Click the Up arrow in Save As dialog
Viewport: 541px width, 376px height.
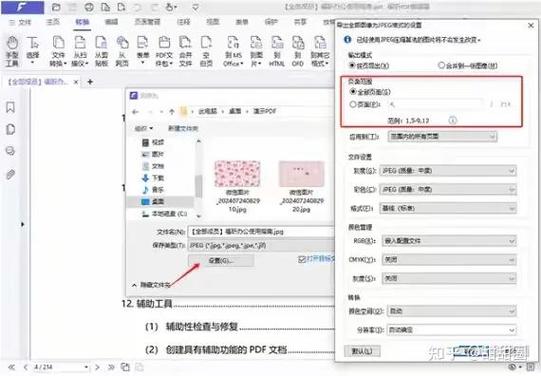point(171,111)
